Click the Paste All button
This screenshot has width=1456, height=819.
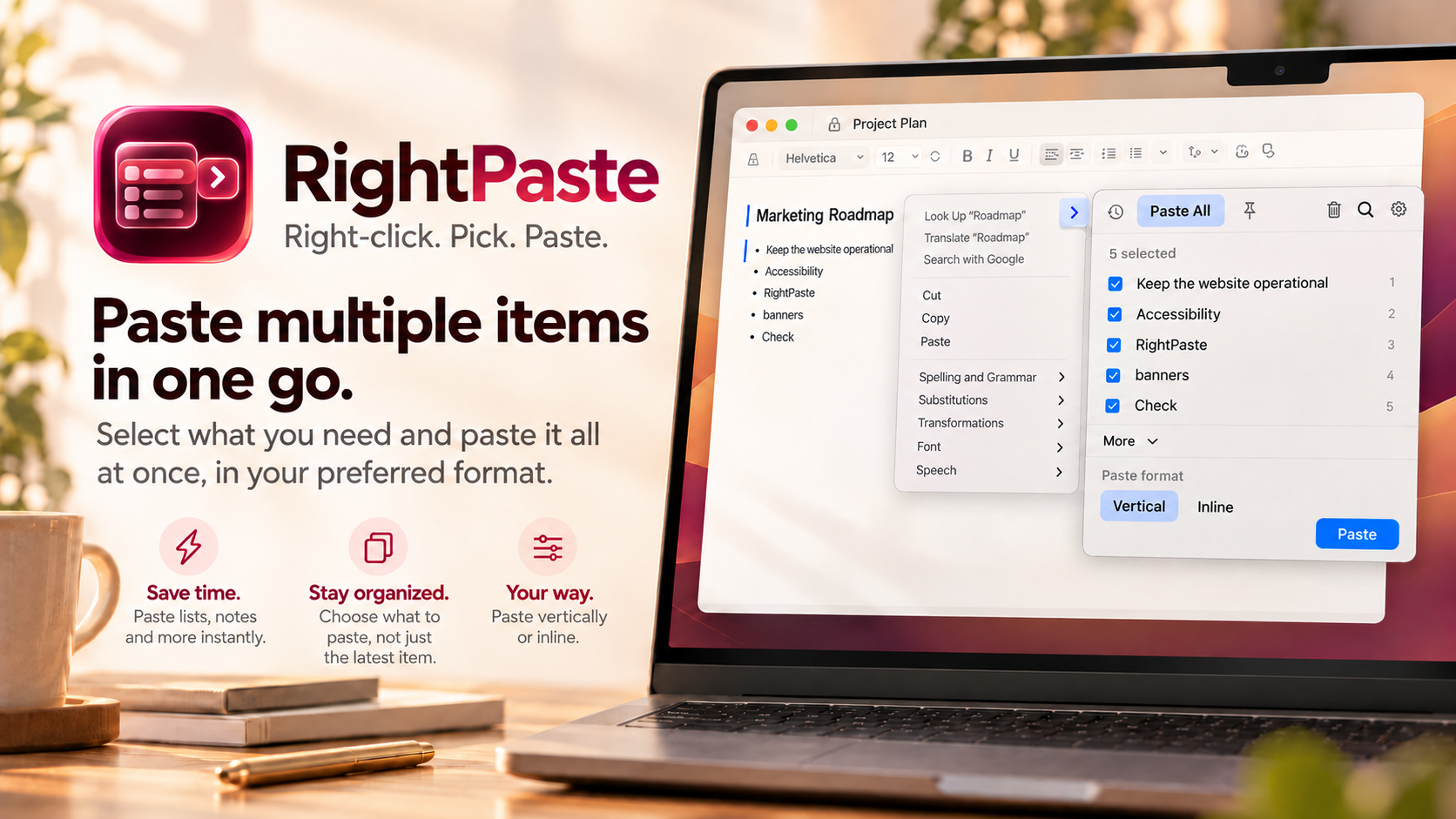point(1180,211)
